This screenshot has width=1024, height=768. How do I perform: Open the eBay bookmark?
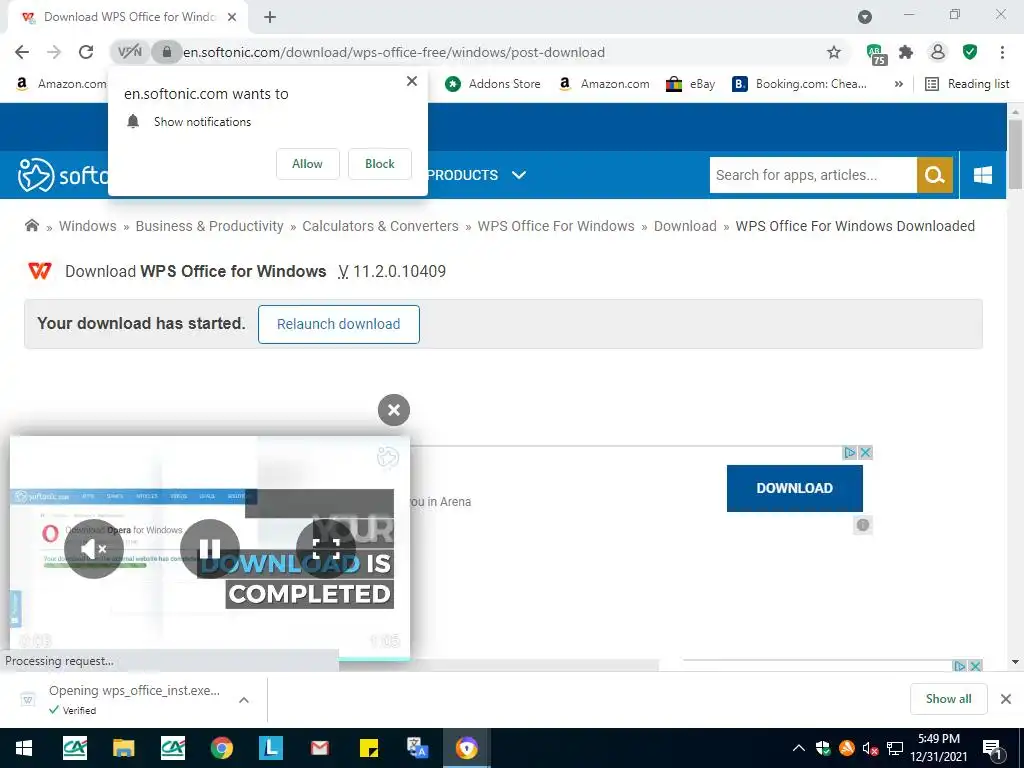[x=690, y=84]
